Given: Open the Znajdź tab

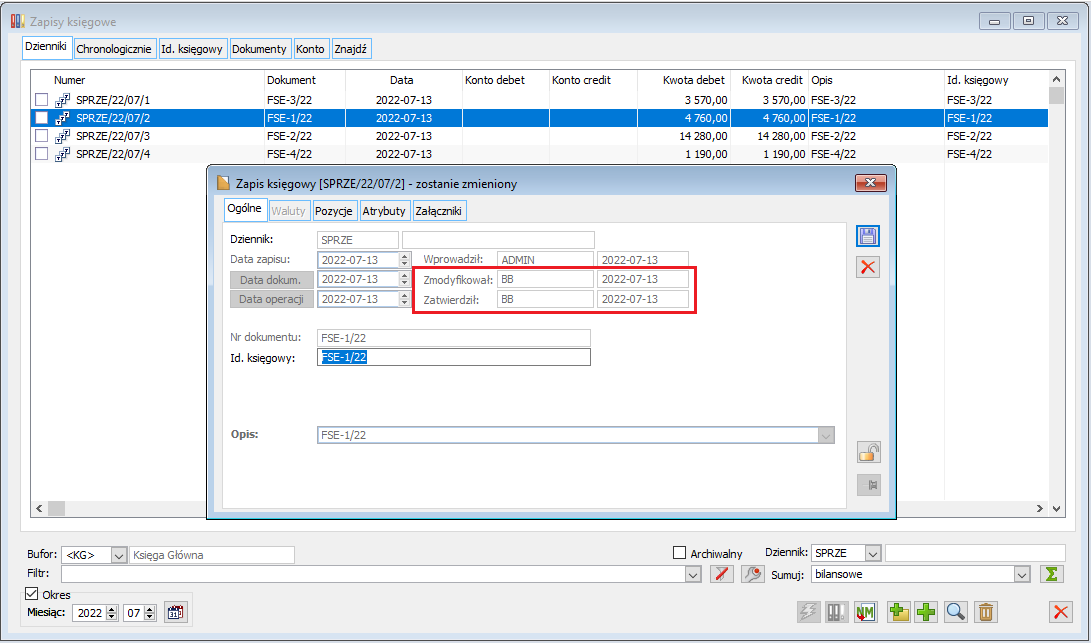Looking at the screenshot, I should point(351,49).
